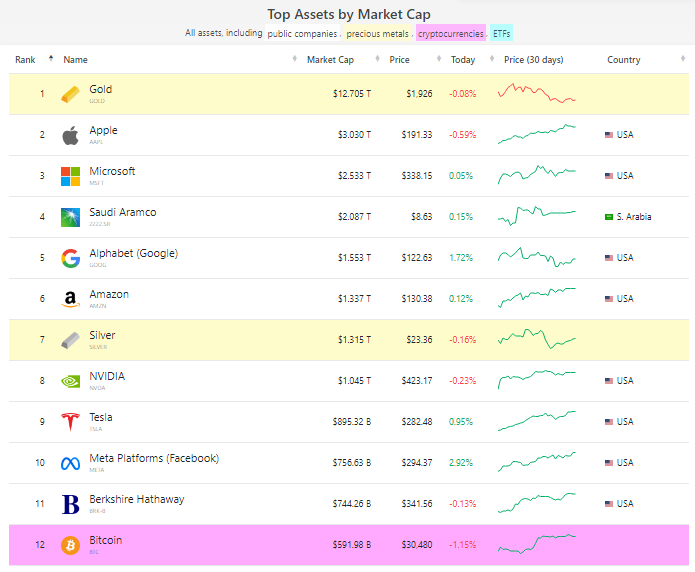Screen dimensions: 695x572
Task: Click the USA flag in Apple row
Action: pos(609,135)
